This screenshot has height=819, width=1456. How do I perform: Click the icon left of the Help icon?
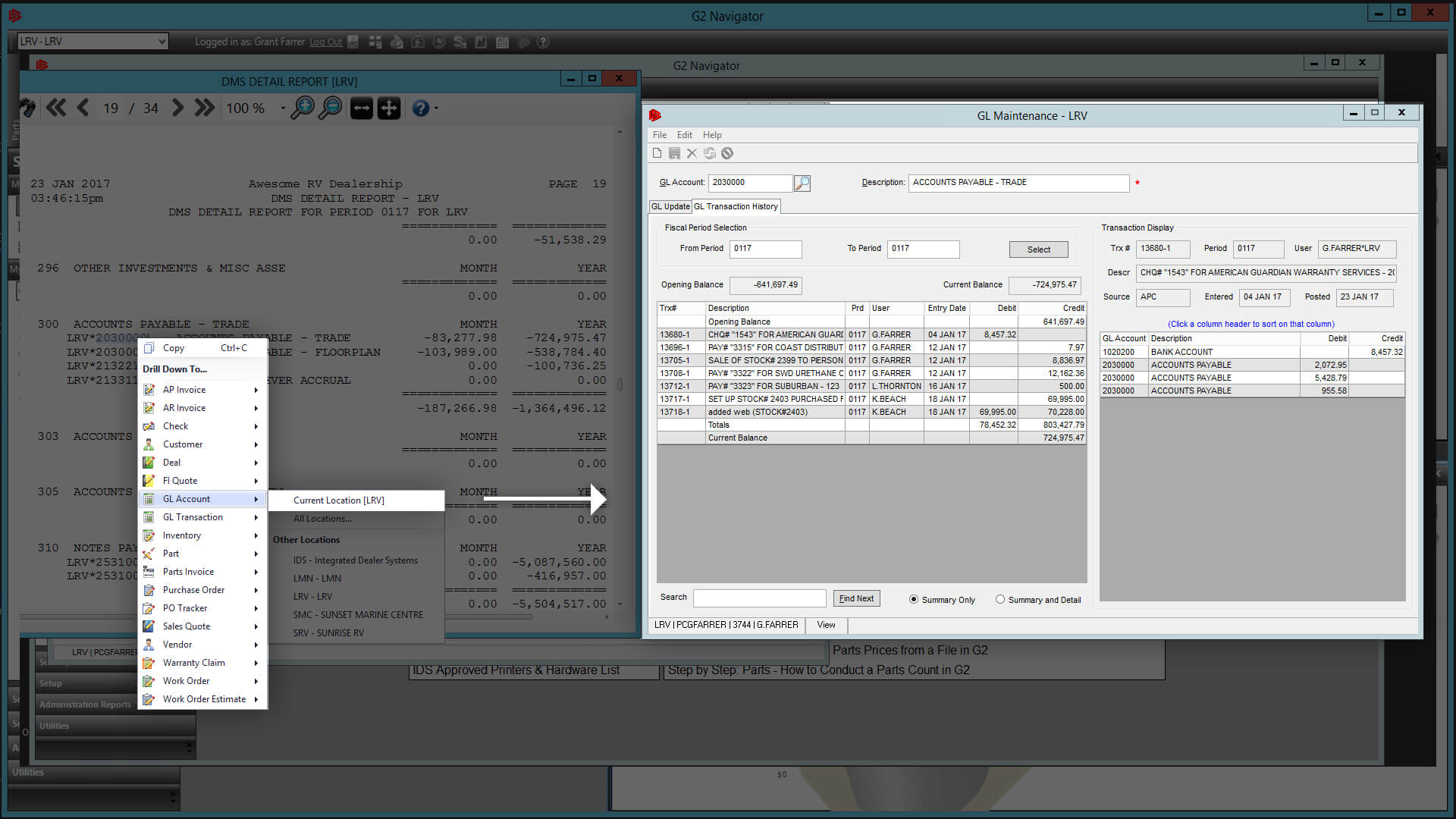coord(523,42)
